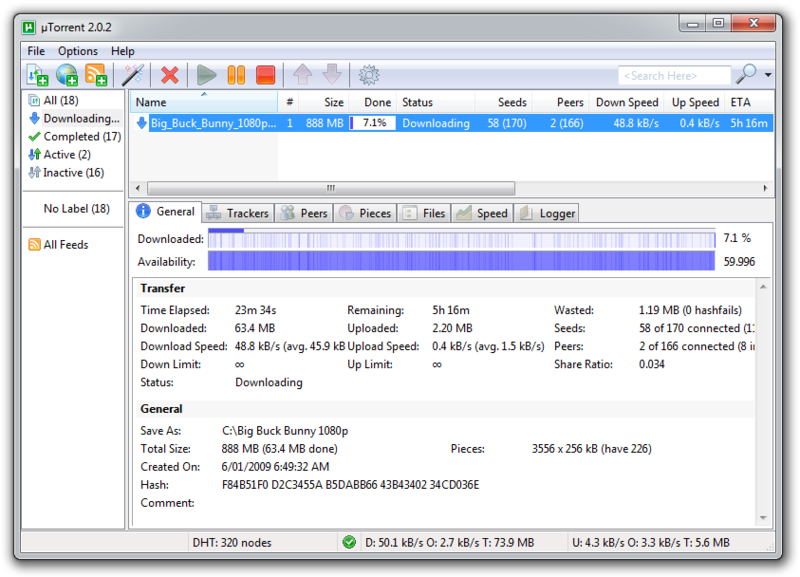Switch to the Trackers tab
The height and width of the screenshot is (577, 800).
tap(237, 212)
